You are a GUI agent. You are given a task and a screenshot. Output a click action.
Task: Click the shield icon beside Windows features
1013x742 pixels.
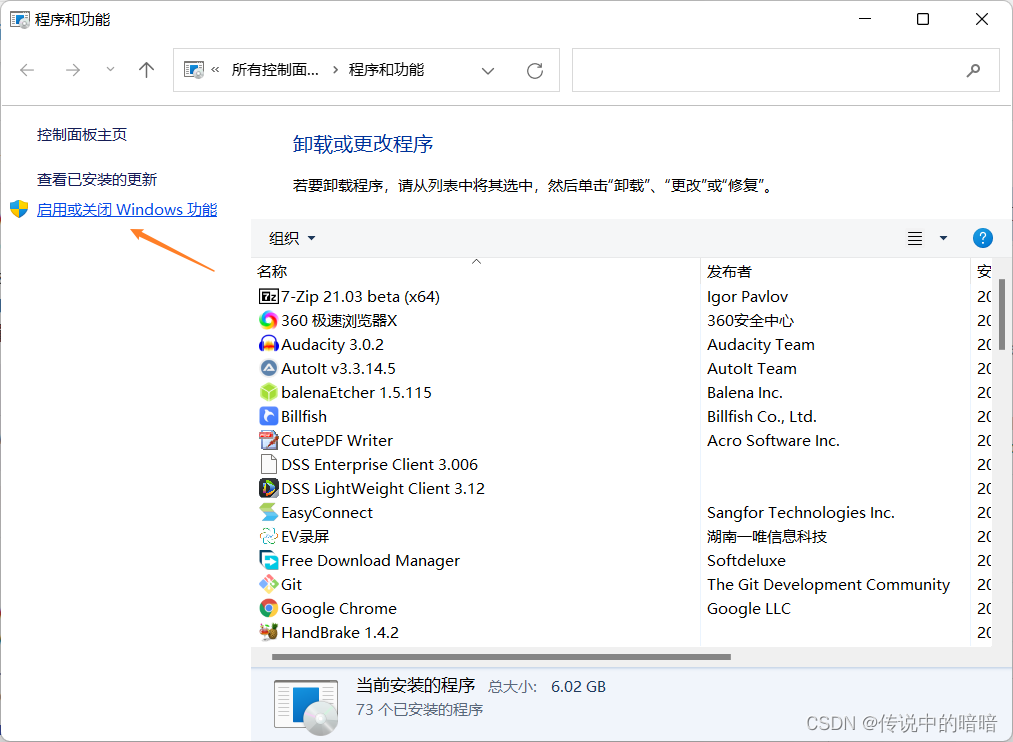pyautogui.click(x=19, y=209)
